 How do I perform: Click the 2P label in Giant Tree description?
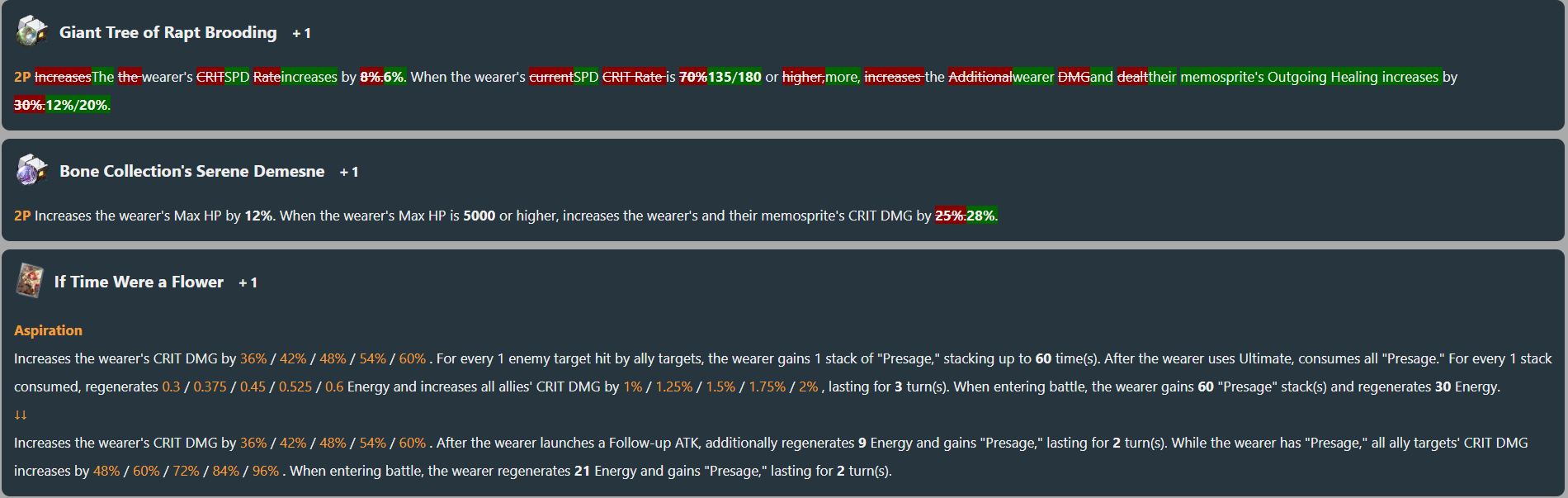click(22, 77)
